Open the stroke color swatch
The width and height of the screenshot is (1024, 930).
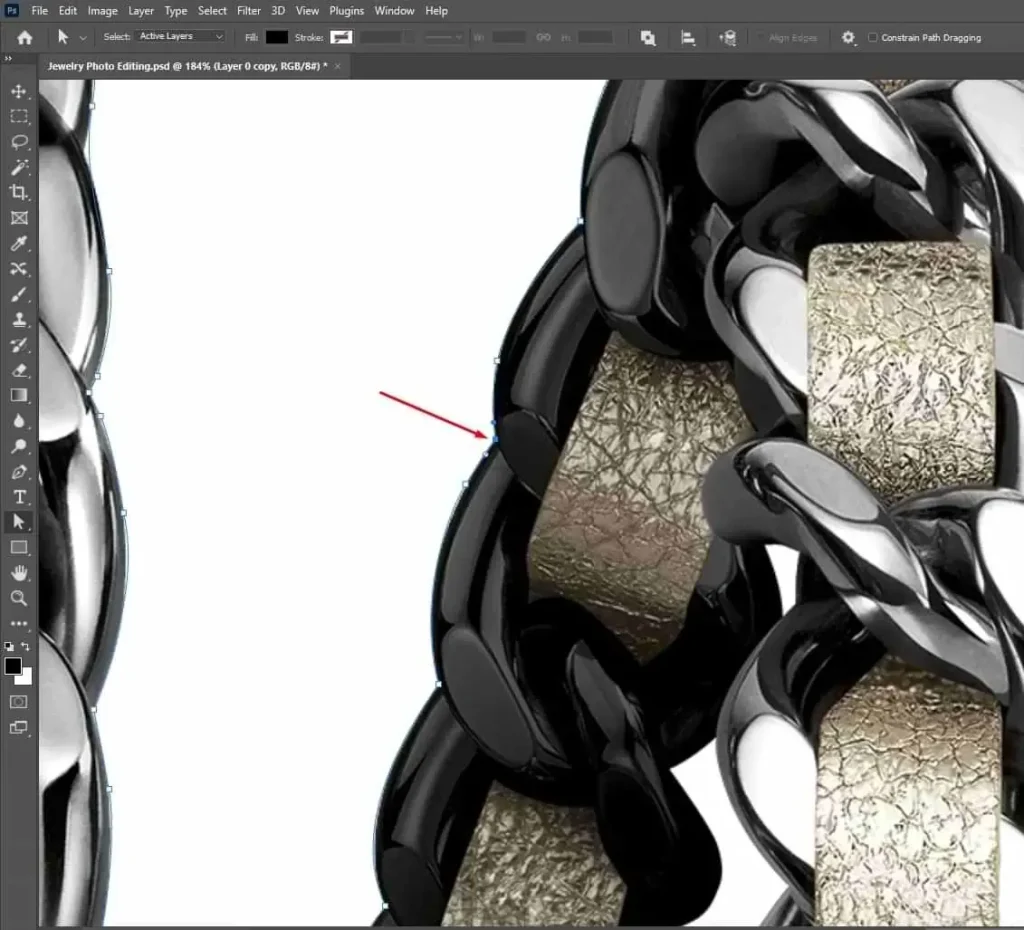340,37
